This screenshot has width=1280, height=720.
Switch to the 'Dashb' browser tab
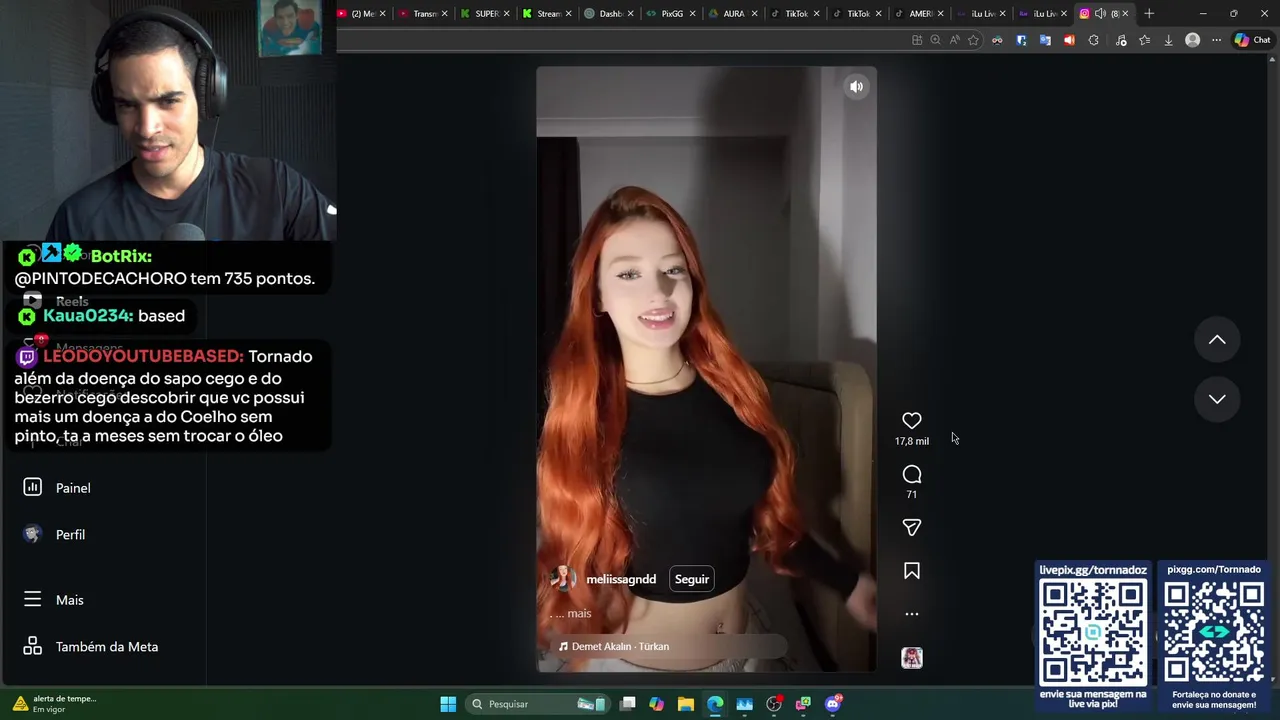tap(610, 13)
